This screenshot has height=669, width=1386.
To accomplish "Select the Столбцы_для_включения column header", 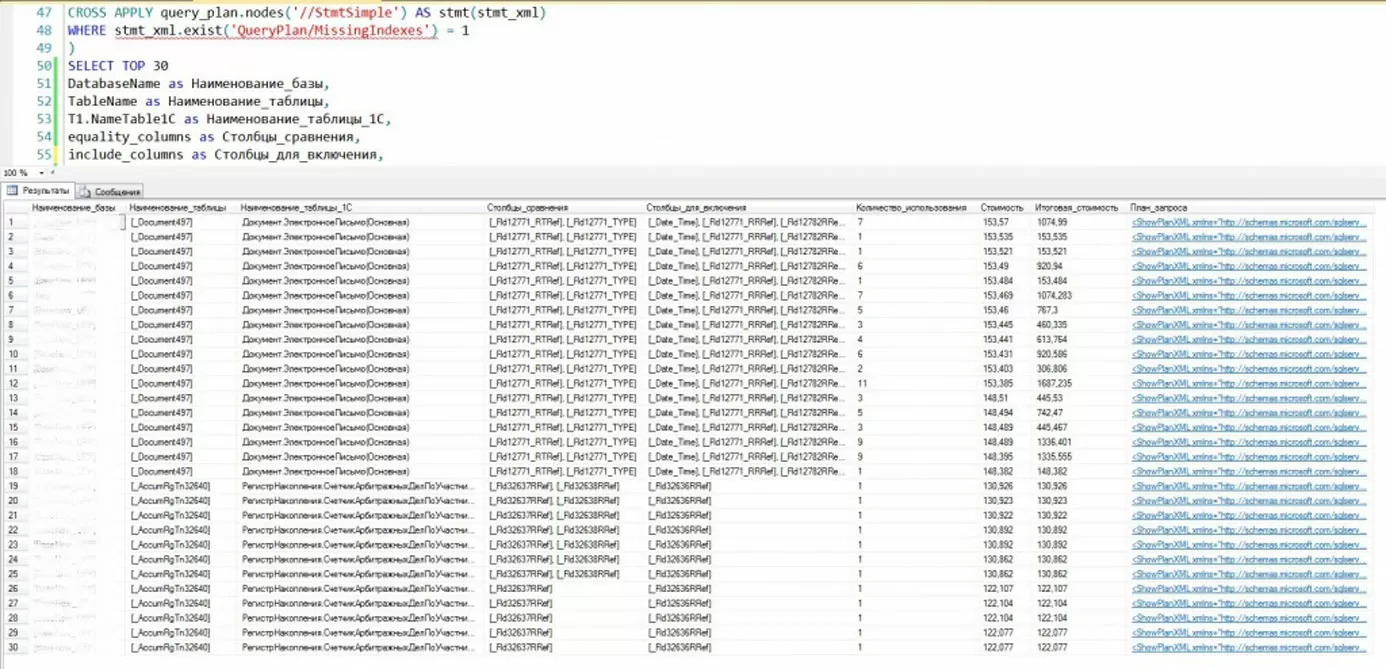I will [x=696, y=207].
